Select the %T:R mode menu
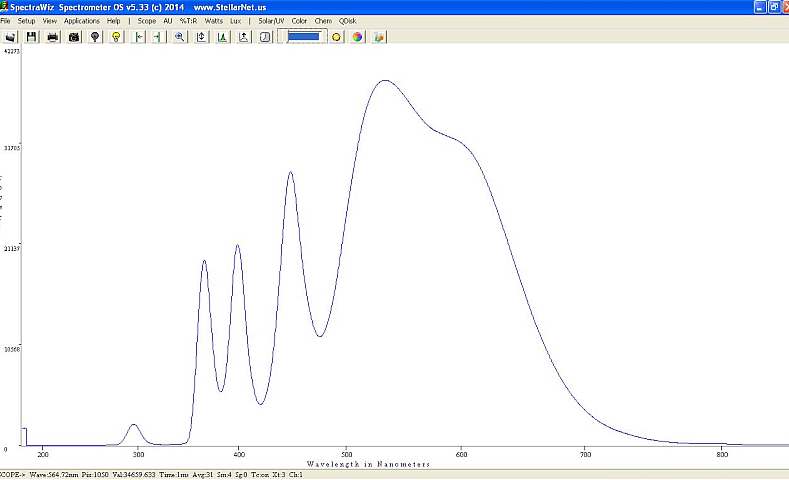This screenshot has height=480, width=789. [188, 21]
